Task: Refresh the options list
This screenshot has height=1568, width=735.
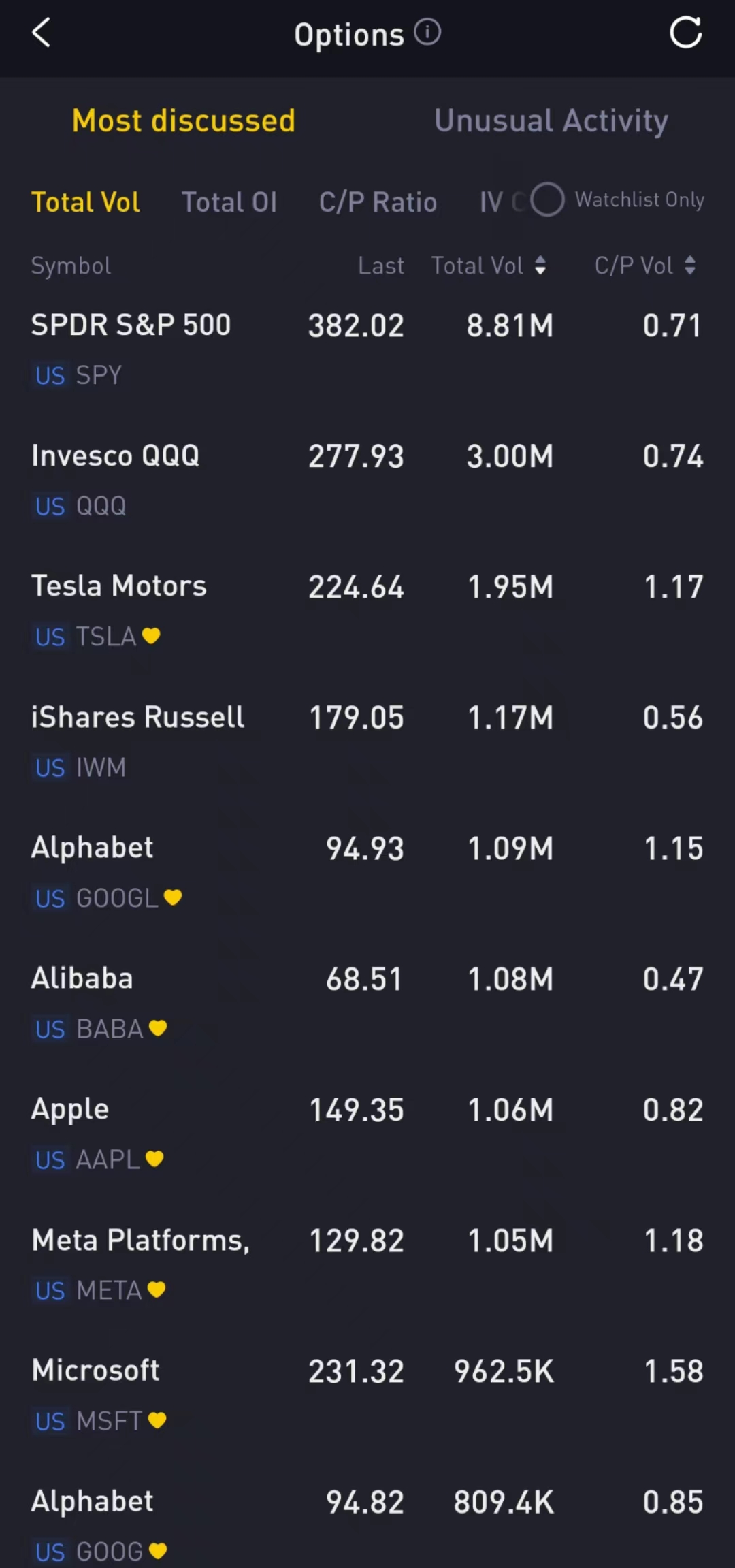Action: click(685, 33)
